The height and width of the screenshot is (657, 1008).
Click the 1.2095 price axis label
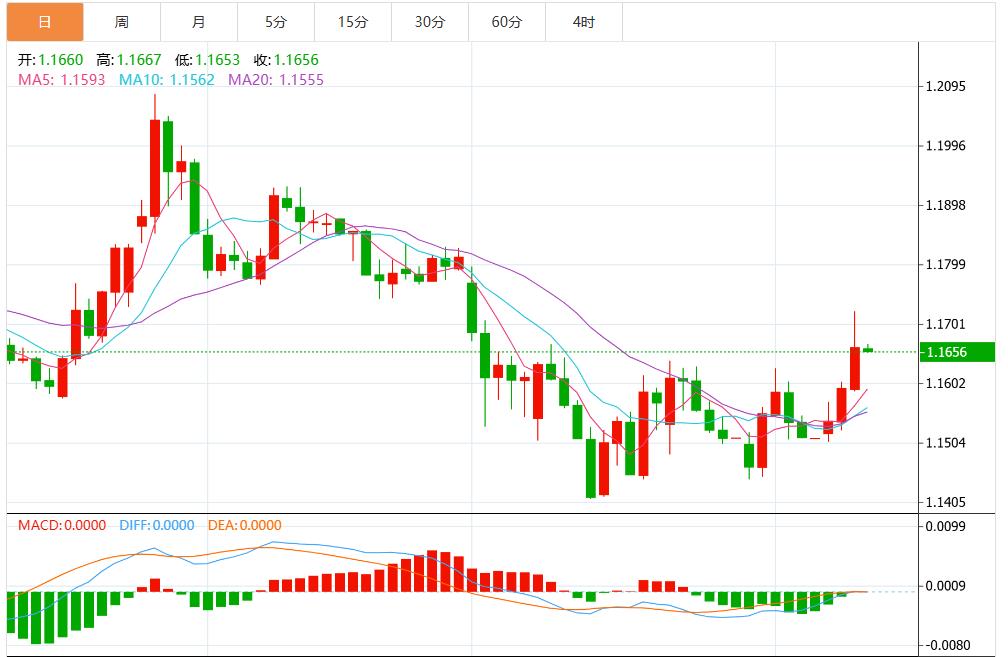pyautogui.click(x=945, y=87)
